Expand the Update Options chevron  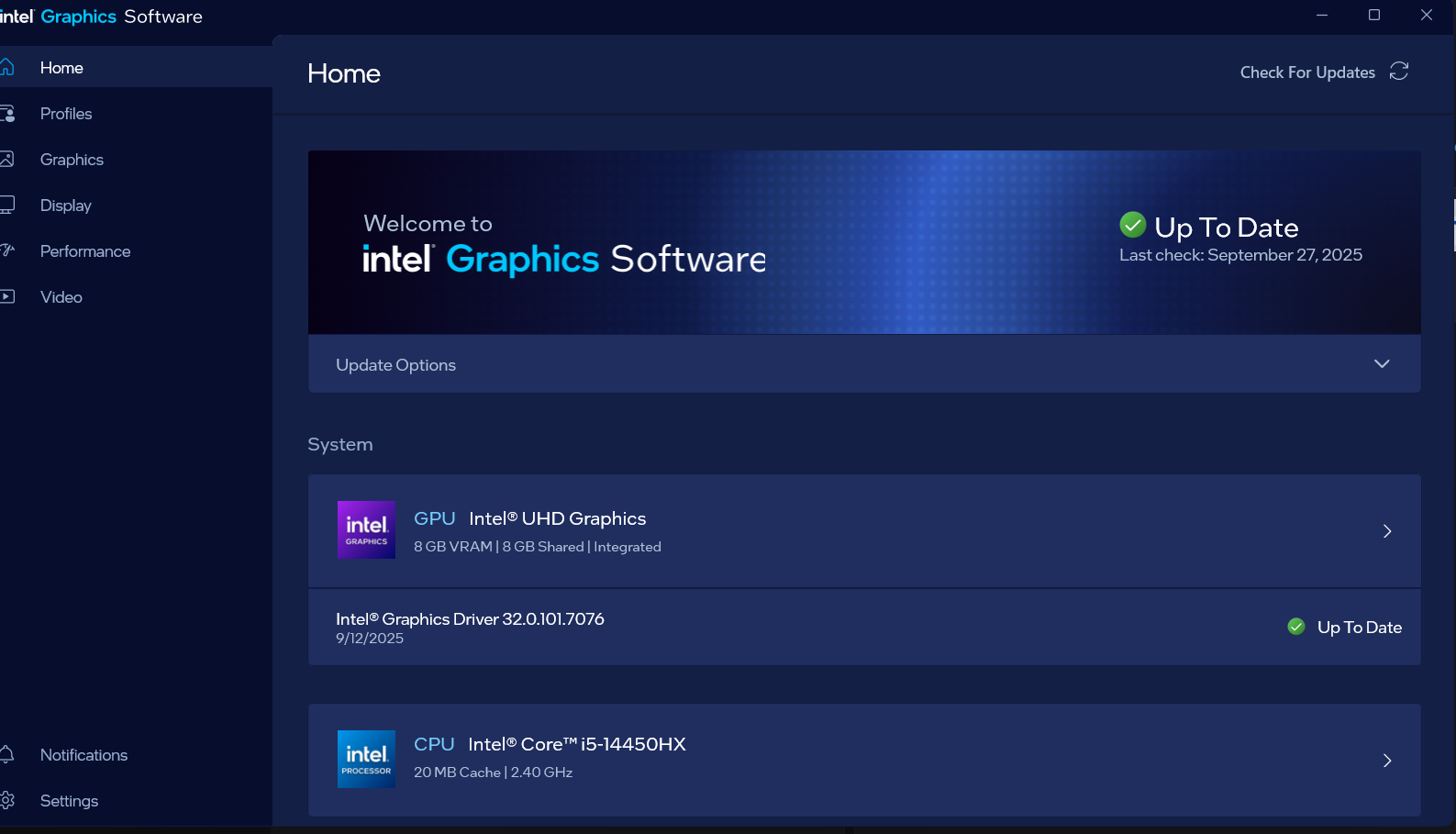(1382, 364)
